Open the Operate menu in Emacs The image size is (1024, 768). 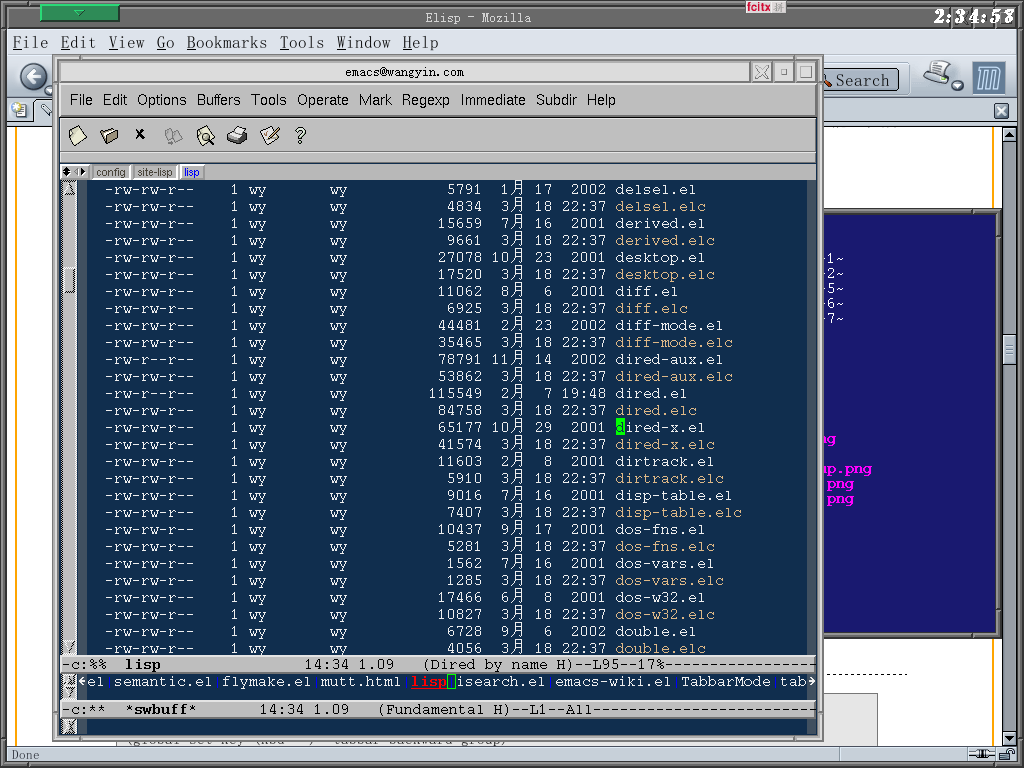(322, 100)
